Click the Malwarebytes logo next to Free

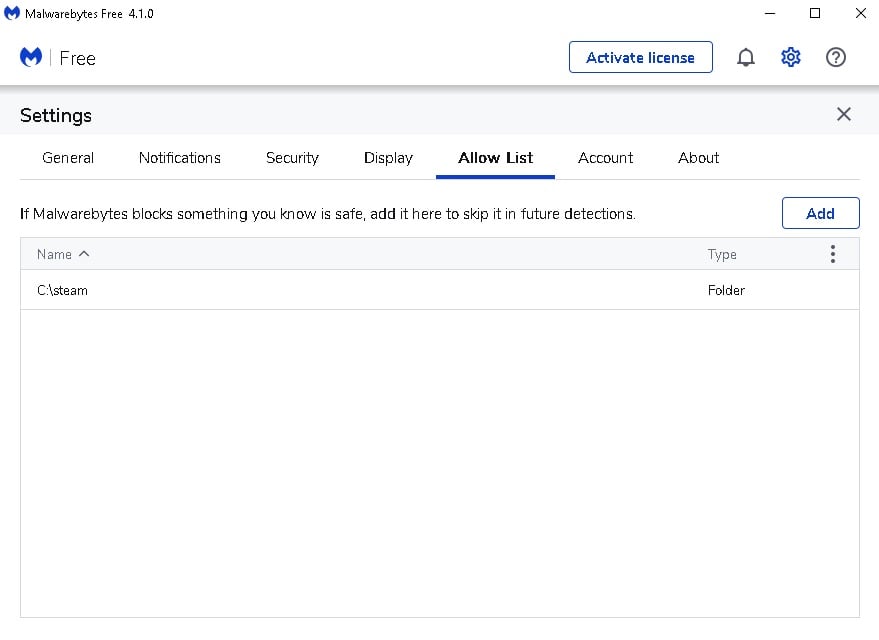click(31, 57)
